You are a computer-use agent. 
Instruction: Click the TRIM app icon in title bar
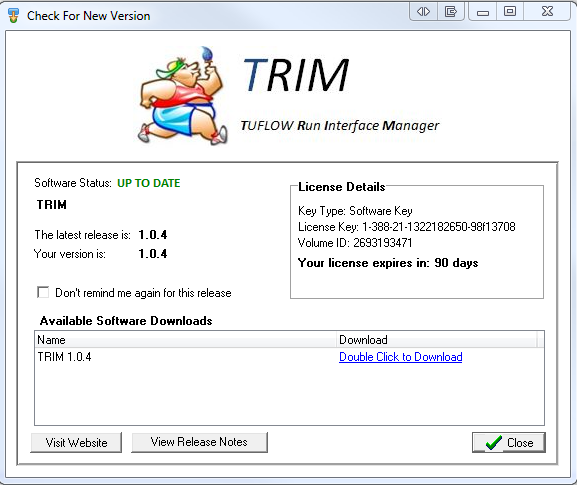[13, 16]
